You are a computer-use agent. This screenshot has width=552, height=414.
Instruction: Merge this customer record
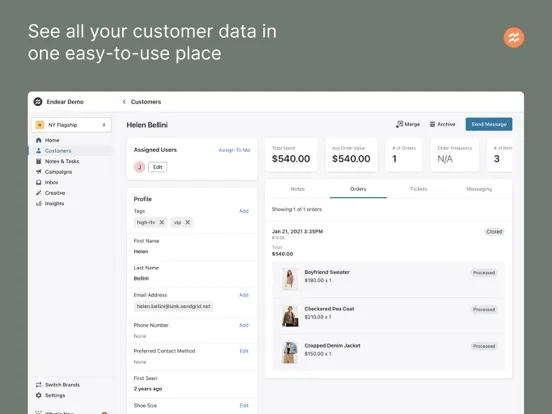[408, 124]
